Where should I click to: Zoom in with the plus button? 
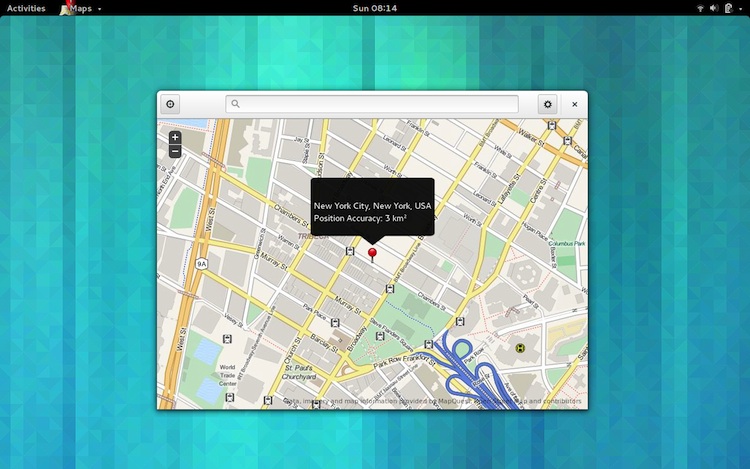coord(175,137)
